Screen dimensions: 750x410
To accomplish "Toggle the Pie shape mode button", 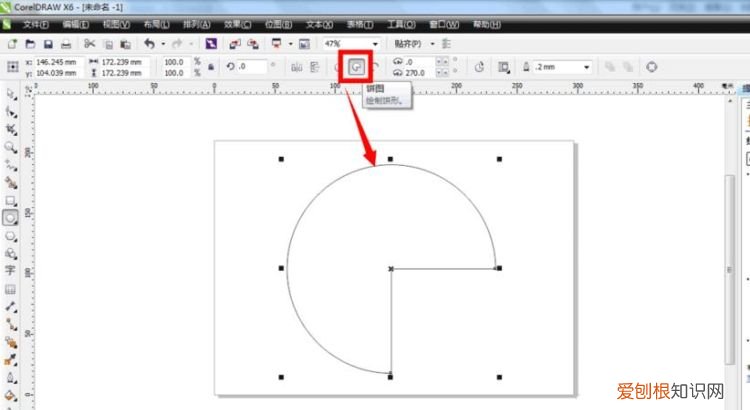I will [356, 67].
